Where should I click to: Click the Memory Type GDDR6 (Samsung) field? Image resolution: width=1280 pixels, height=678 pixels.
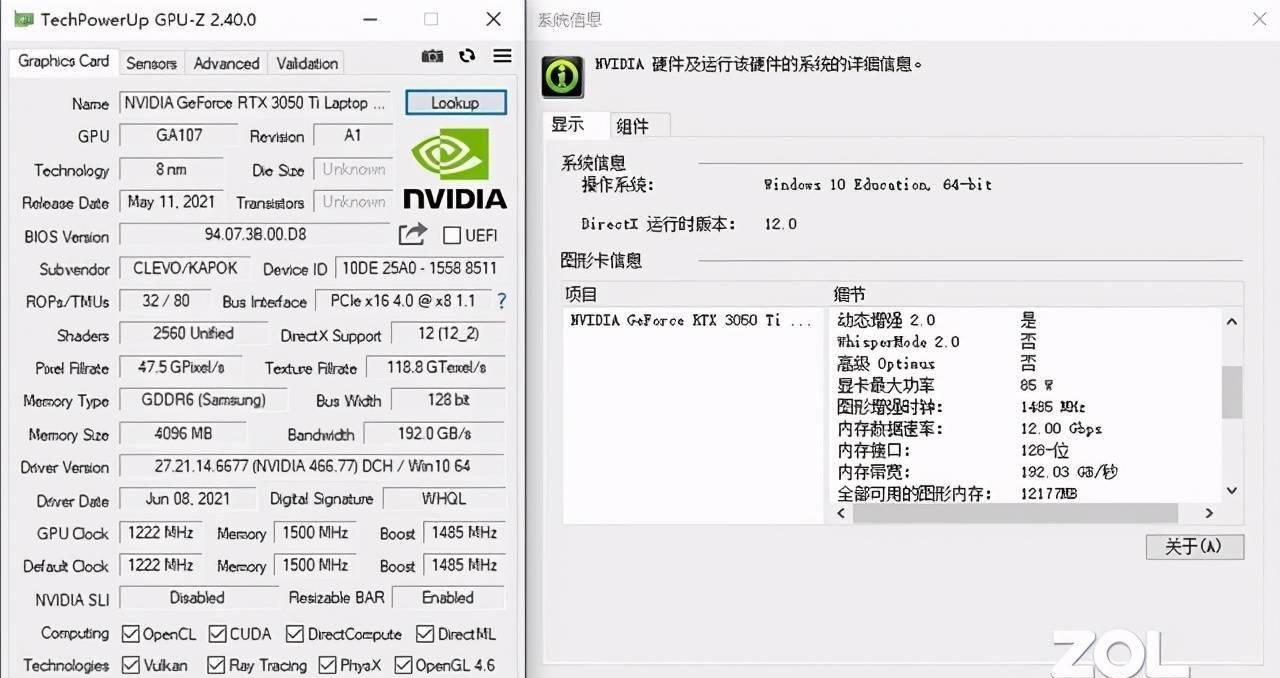point(203,400)
